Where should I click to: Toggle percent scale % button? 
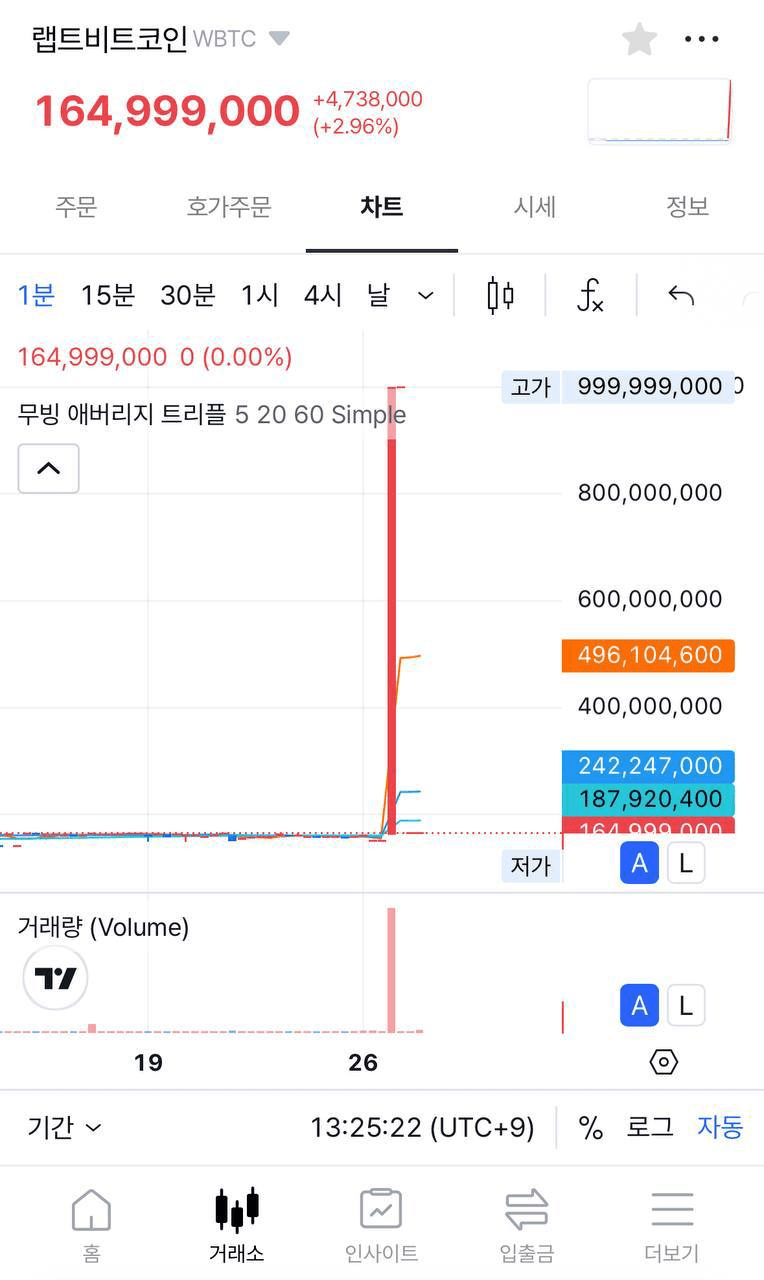click(591, 1128)
